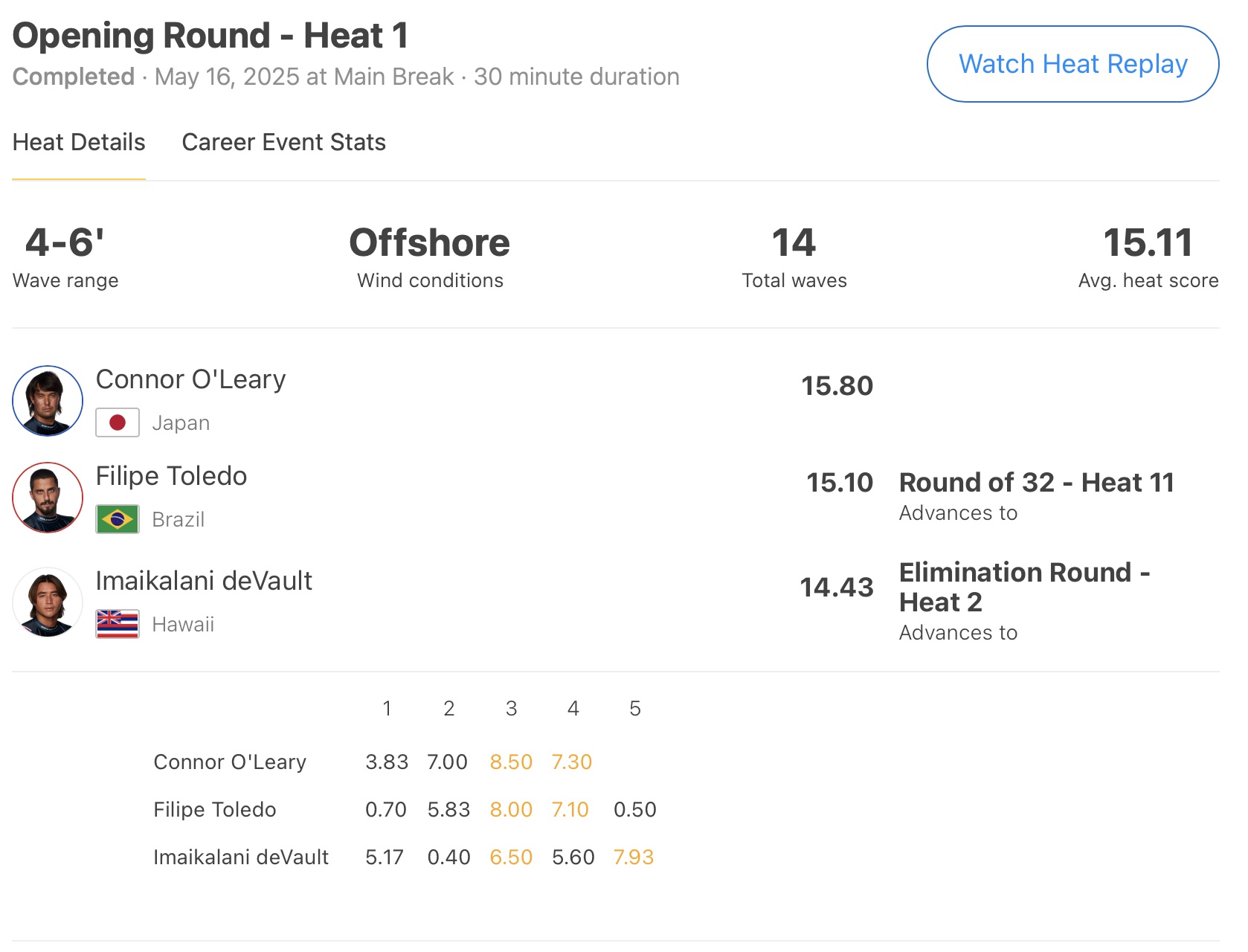Open the Connor O'Leary athlete name link
1248x952 pixels.
(190, 379)
